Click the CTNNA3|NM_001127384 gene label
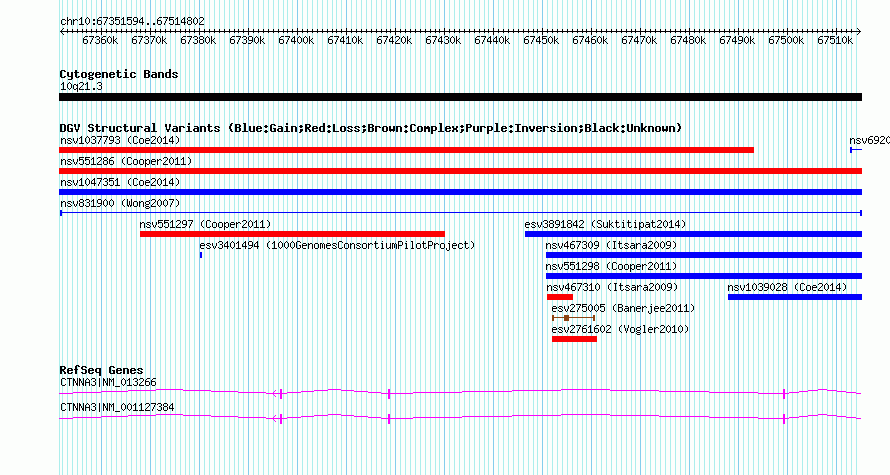Screen dimensions: 890x475 pos(117,407)
